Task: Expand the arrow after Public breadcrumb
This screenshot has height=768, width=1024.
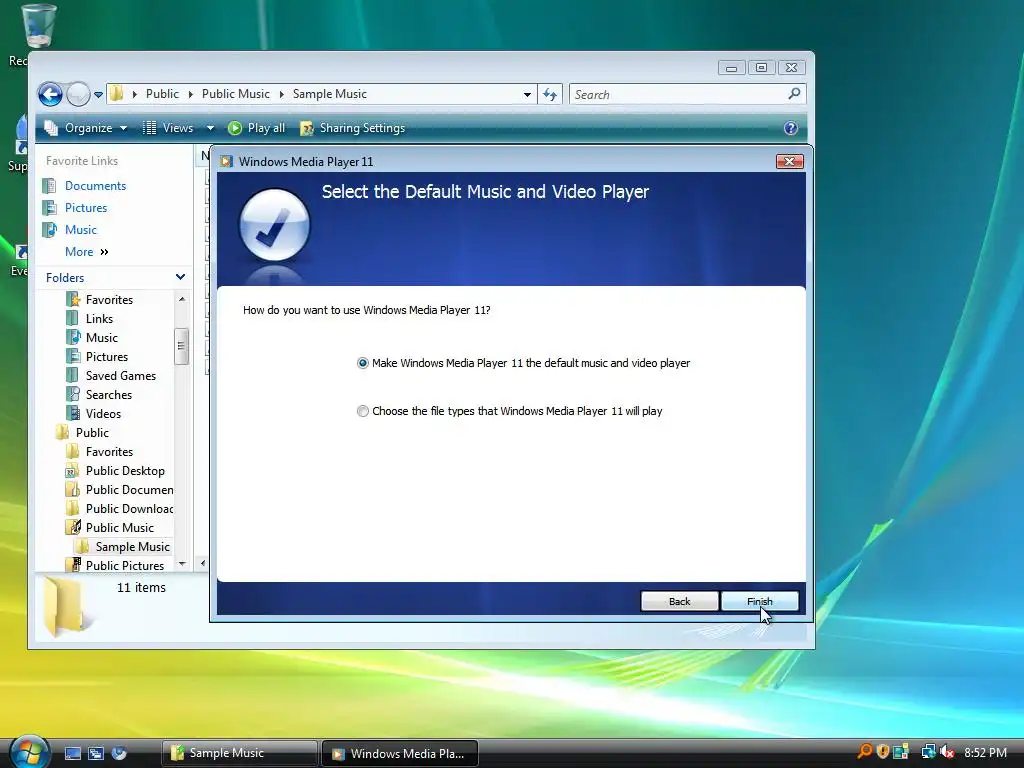Action: pos(191,95)
